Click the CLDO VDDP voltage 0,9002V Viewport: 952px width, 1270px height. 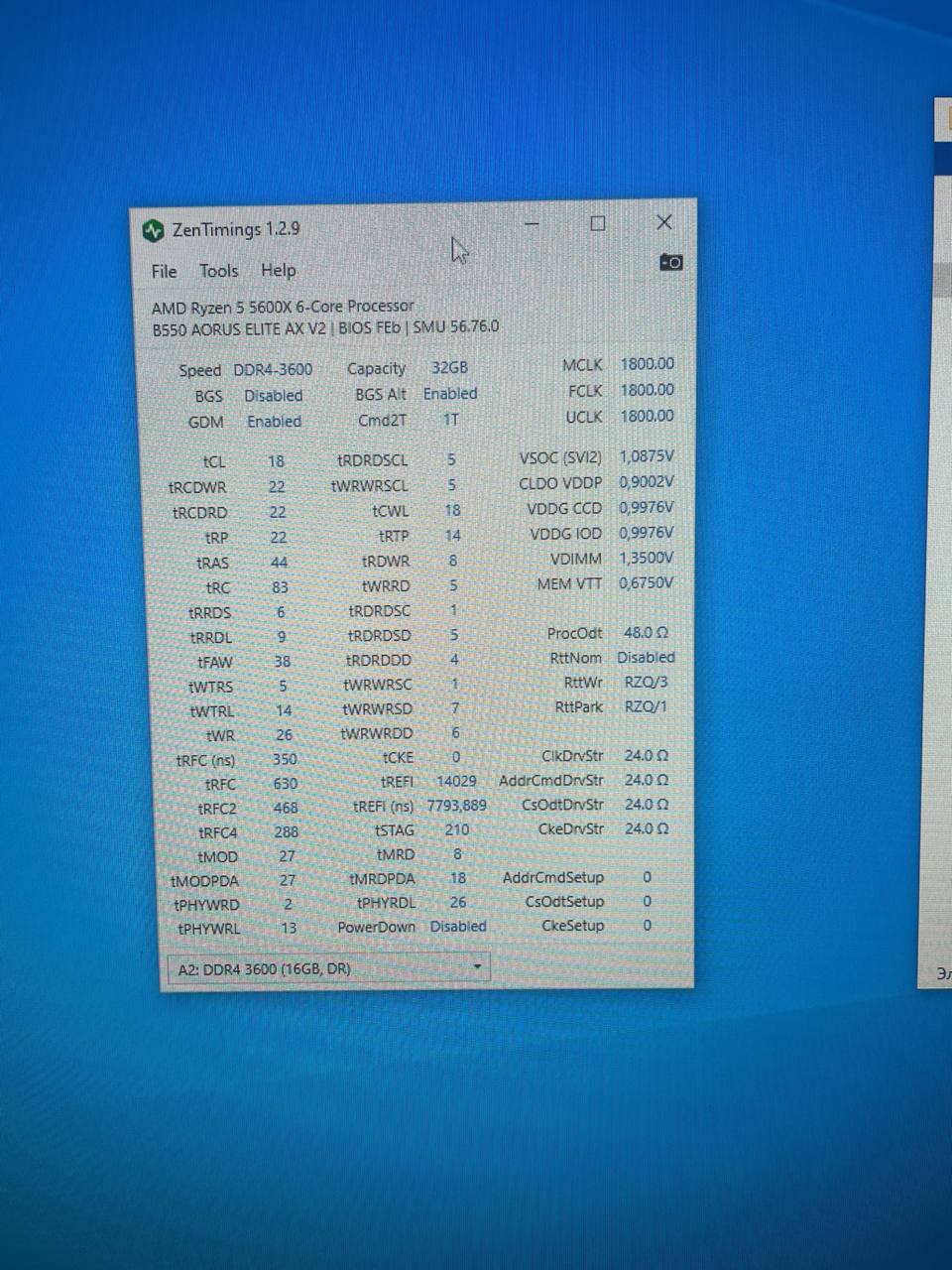[647, 482]
